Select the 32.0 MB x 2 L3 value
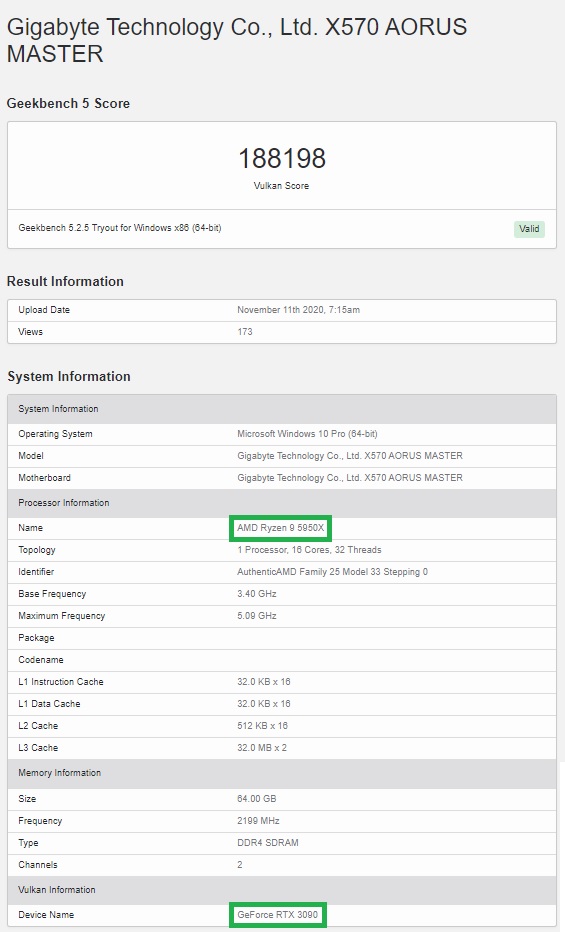 pyautogui.click(x=262, y=749)
